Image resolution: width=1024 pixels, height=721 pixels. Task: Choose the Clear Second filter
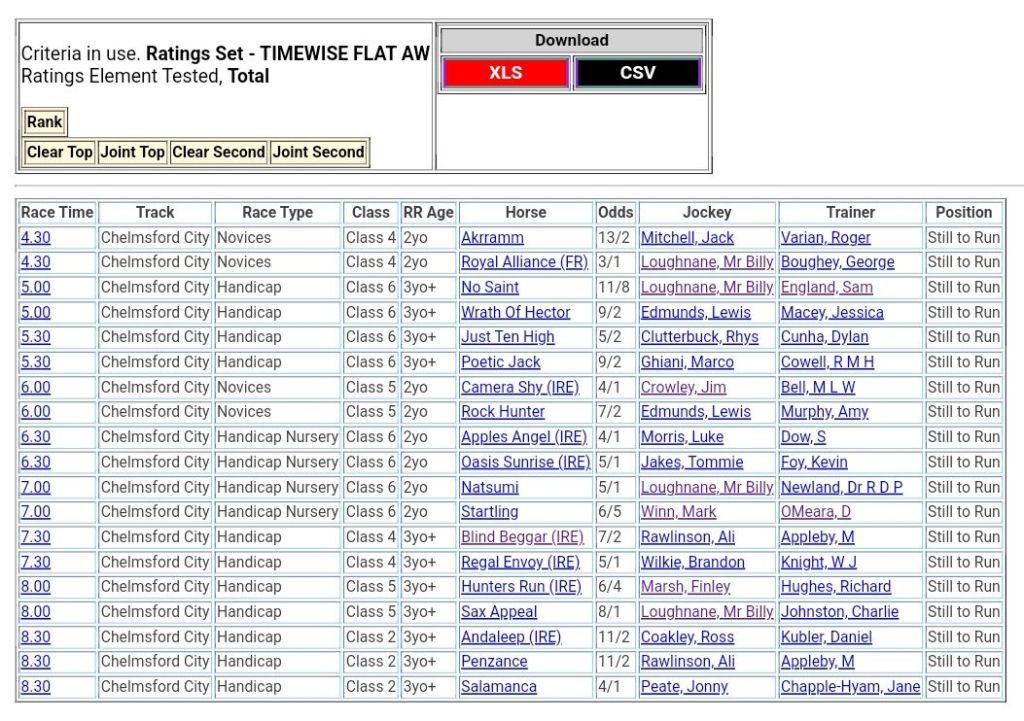pyautogui.click(x=218, y=152)
